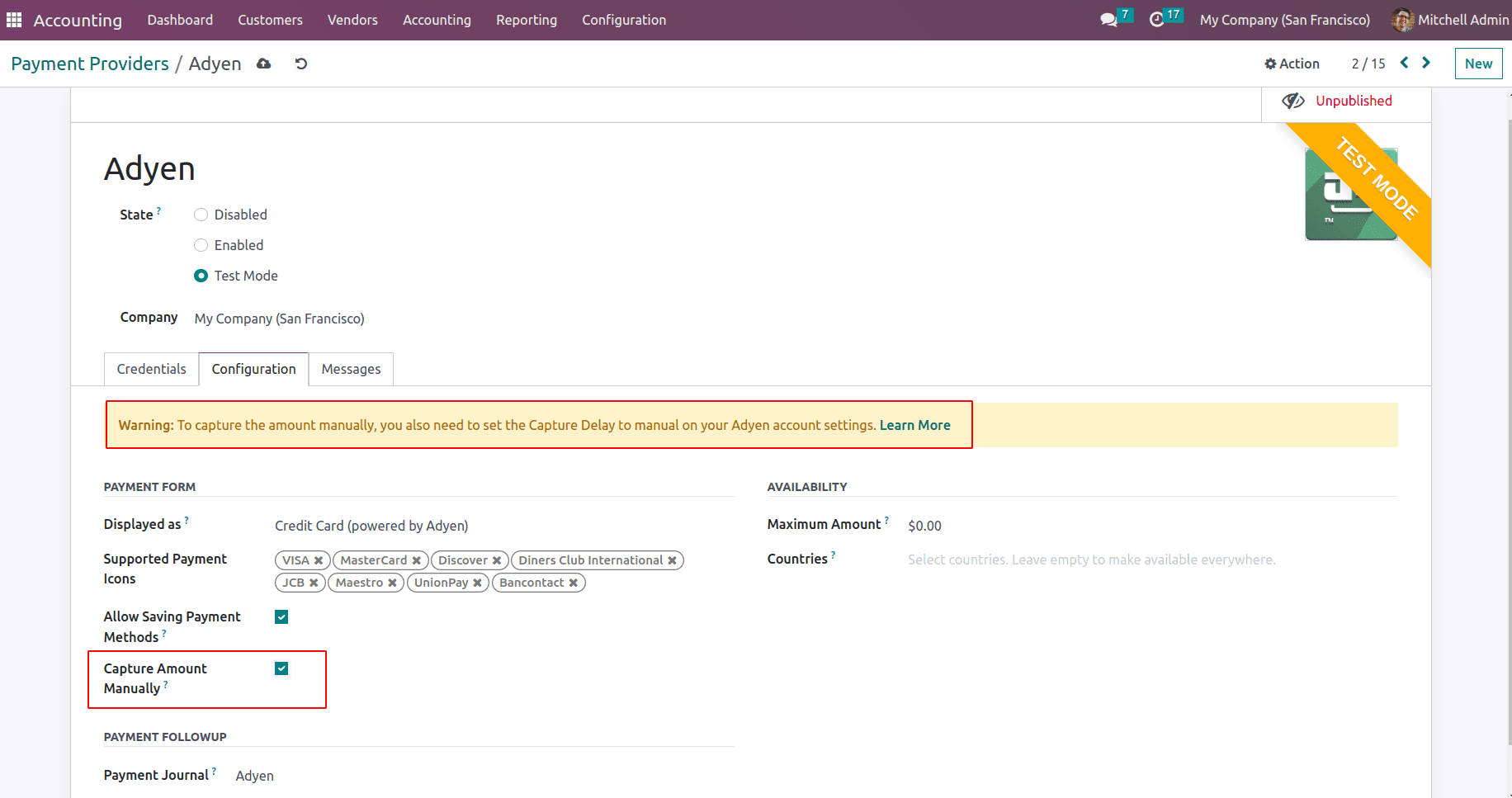The image size is (1512, 798).
Task: Remove the VISA payment icon tag
Action: (319, 560)
